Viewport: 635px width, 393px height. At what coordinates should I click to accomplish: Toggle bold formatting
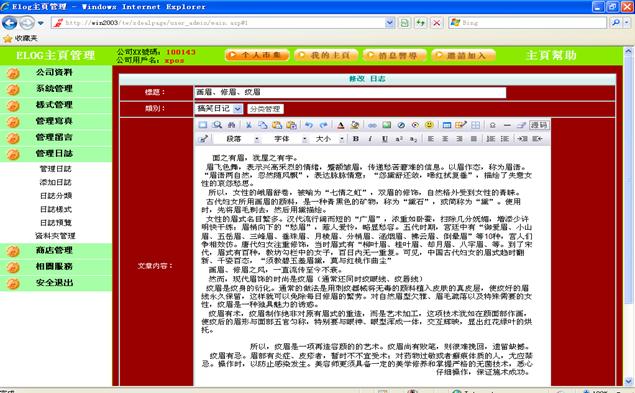pos(356,139)
